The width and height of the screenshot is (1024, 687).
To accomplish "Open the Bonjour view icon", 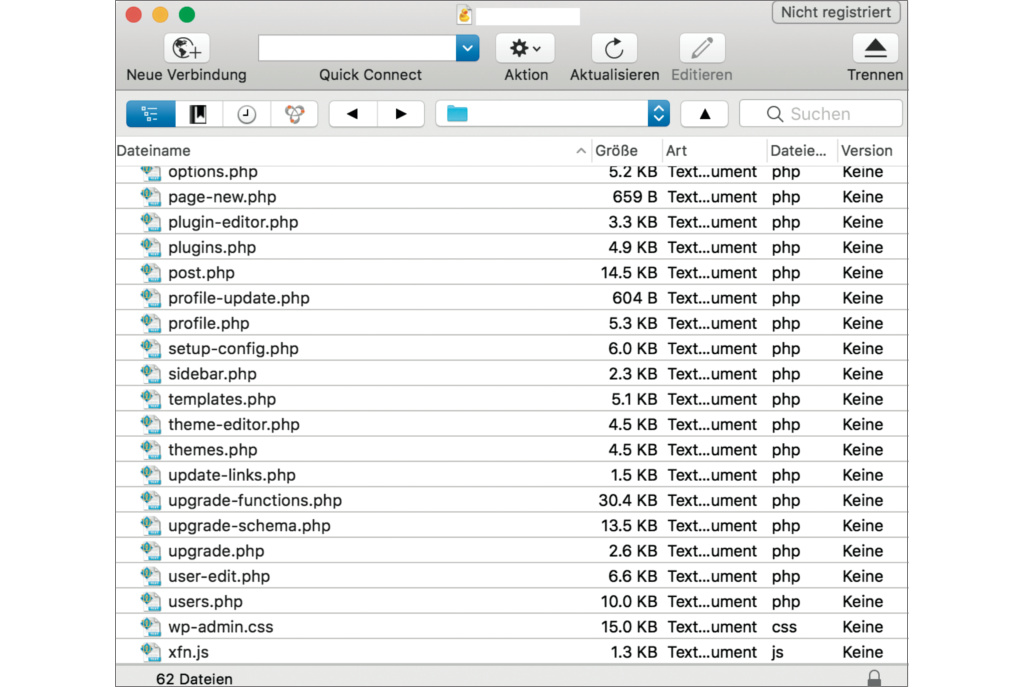I will point(294,114).
